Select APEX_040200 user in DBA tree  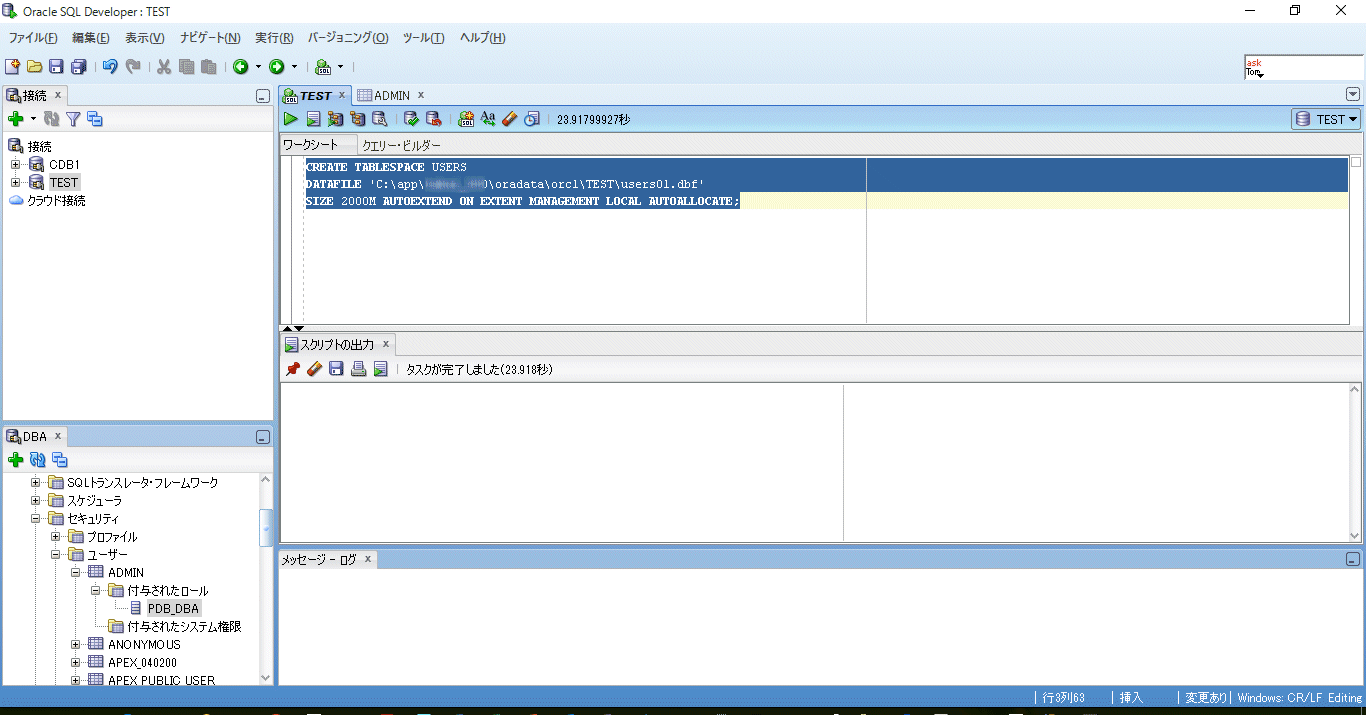click(x=143, y=662)
